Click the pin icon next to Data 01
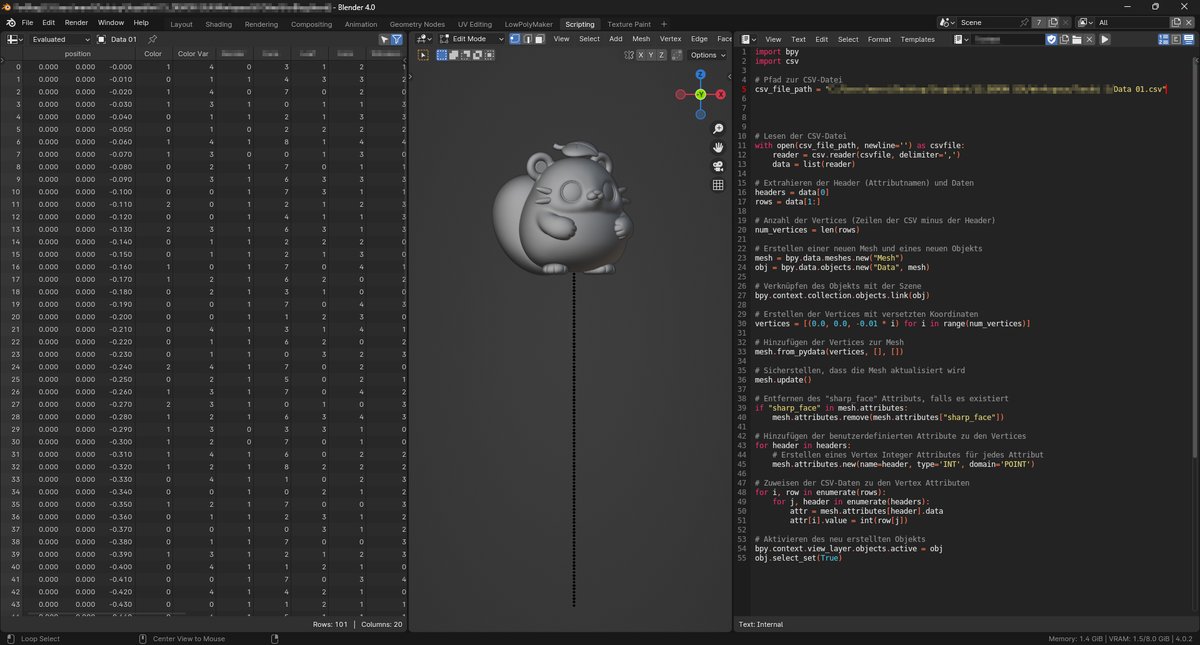The height and width of the screenshot is (645, 1200). click(152, 39)
